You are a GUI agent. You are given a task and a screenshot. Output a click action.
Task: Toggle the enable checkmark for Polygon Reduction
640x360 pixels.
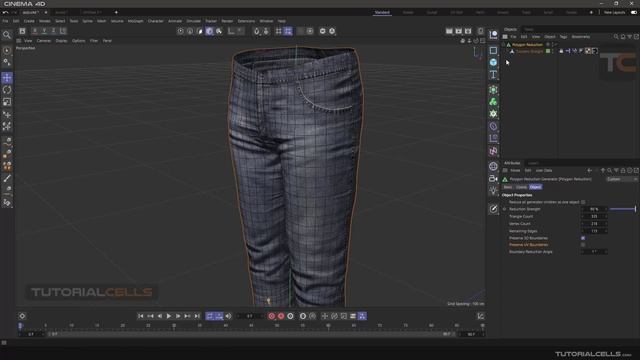point(556,44)
